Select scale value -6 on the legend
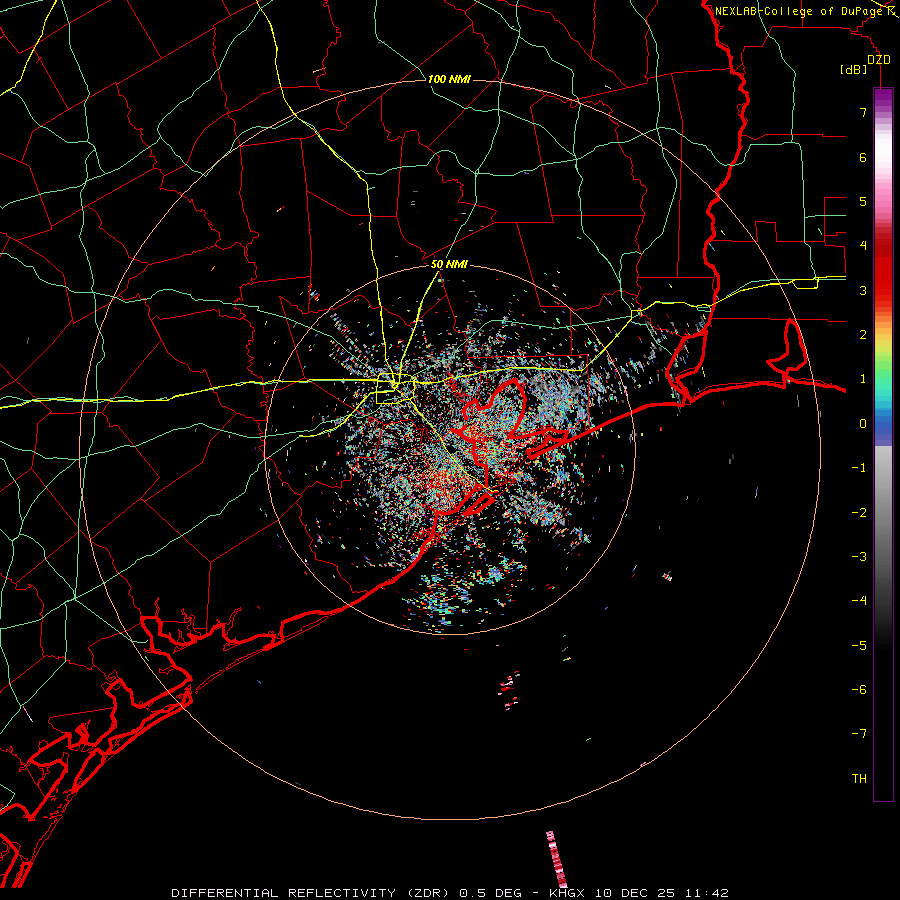 pos(859,690)
